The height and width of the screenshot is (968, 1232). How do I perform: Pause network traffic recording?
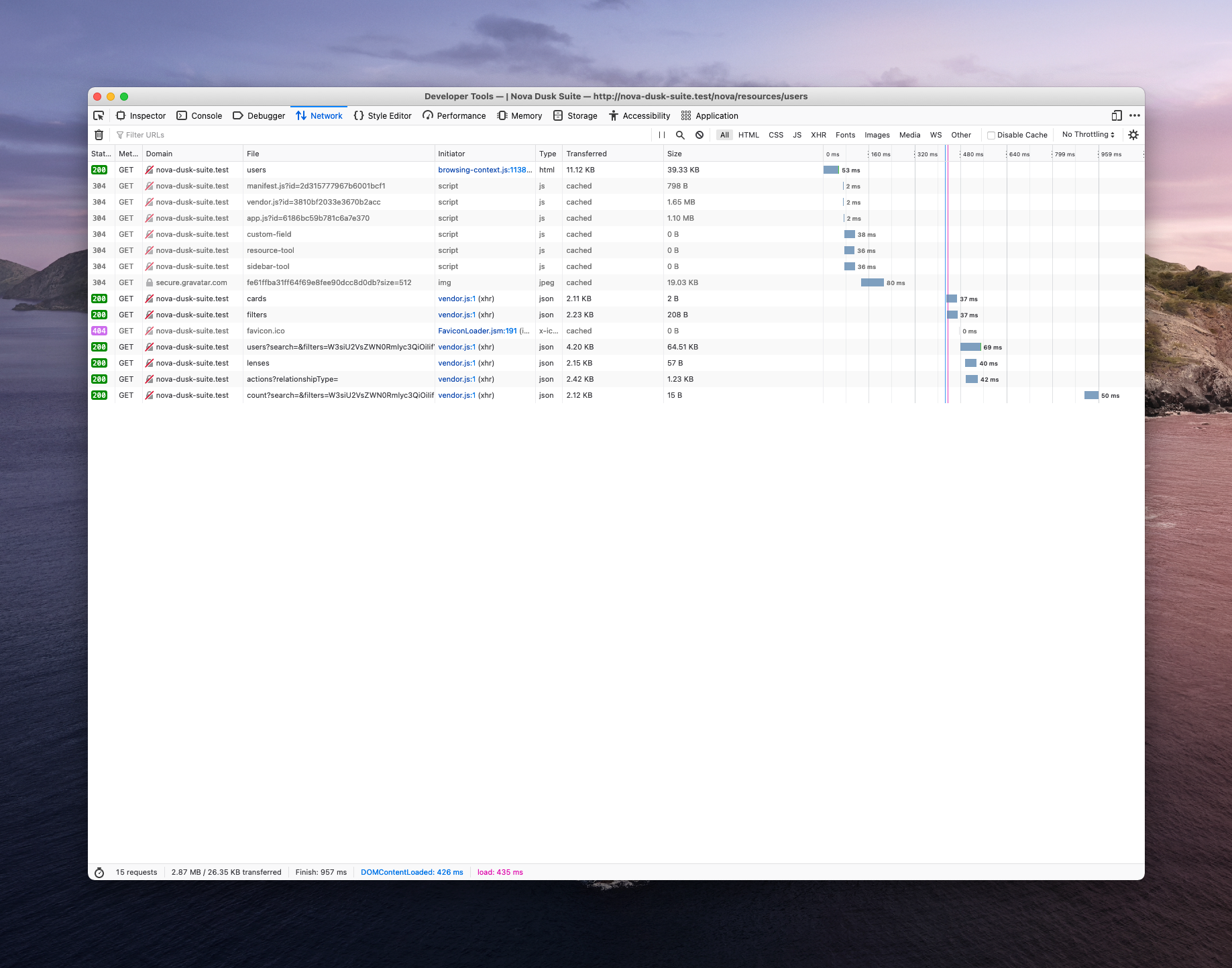pos(661,135)
